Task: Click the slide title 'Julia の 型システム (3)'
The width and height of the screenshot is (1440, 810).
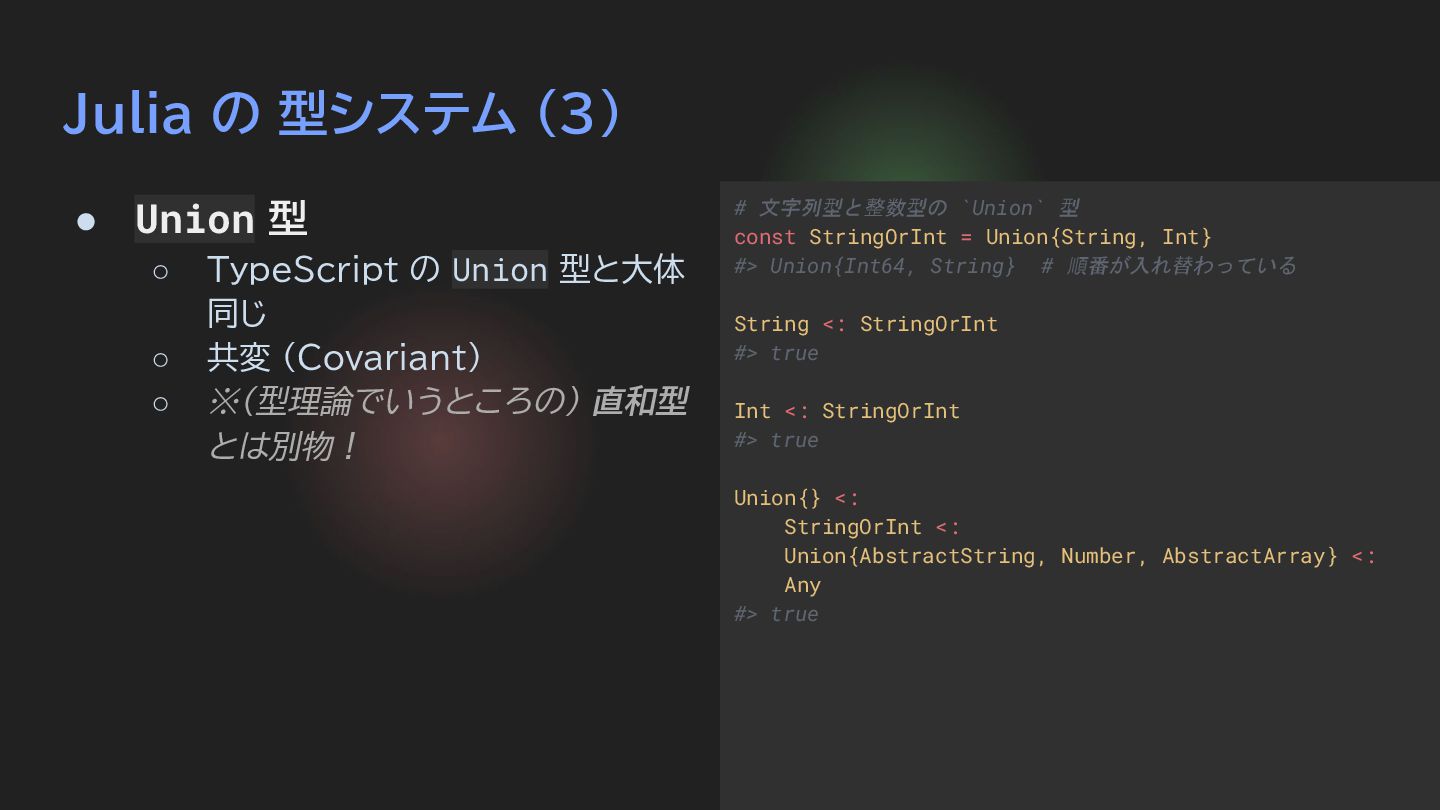Action: click(x=343, y=114)
